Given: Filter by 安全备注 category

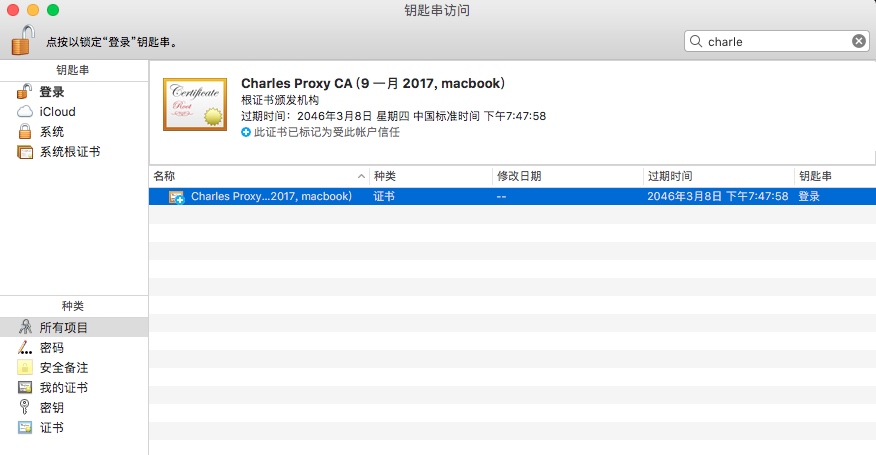Looking at the screenshot, I should [x=63, y=368].
